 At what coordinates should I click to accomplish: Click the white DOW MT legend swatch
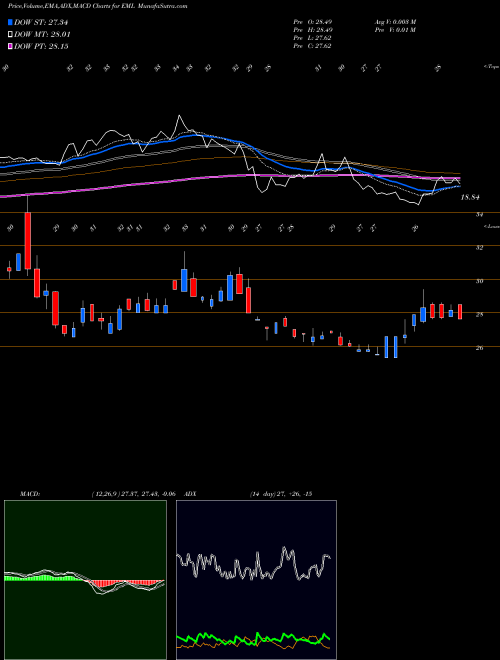coord(10,35)
